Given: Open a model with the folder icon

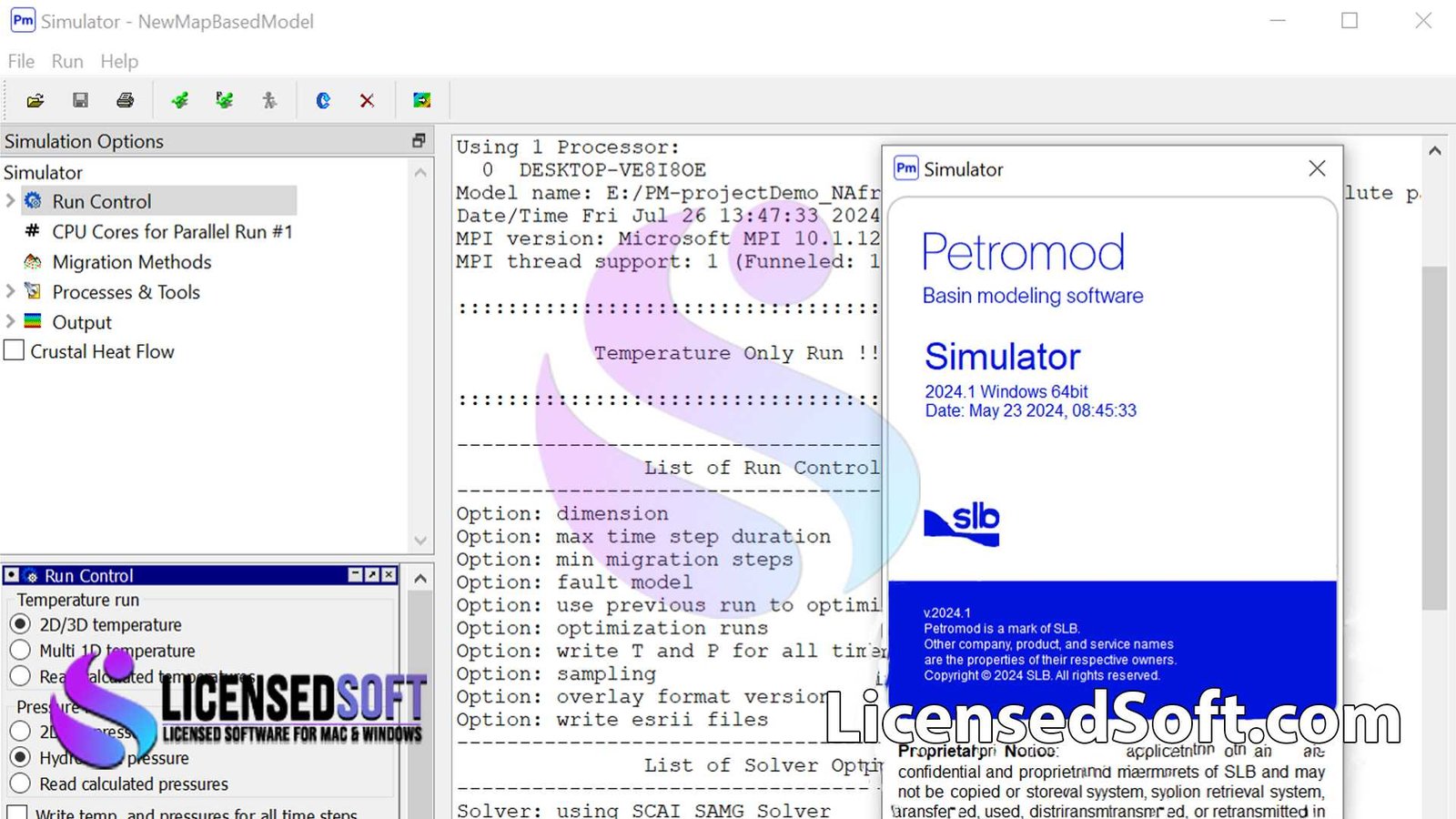Looking at the screenshot, I should pos(35,100).
